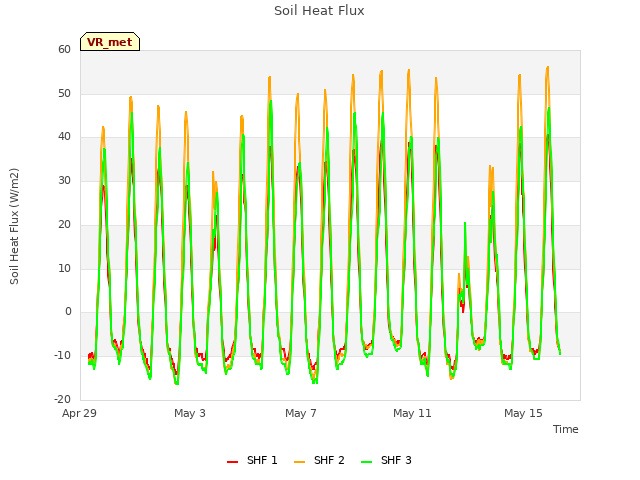Screen dimensions: 640x480
Task: Click the 20 y-axis tick label
Action: 64,224
